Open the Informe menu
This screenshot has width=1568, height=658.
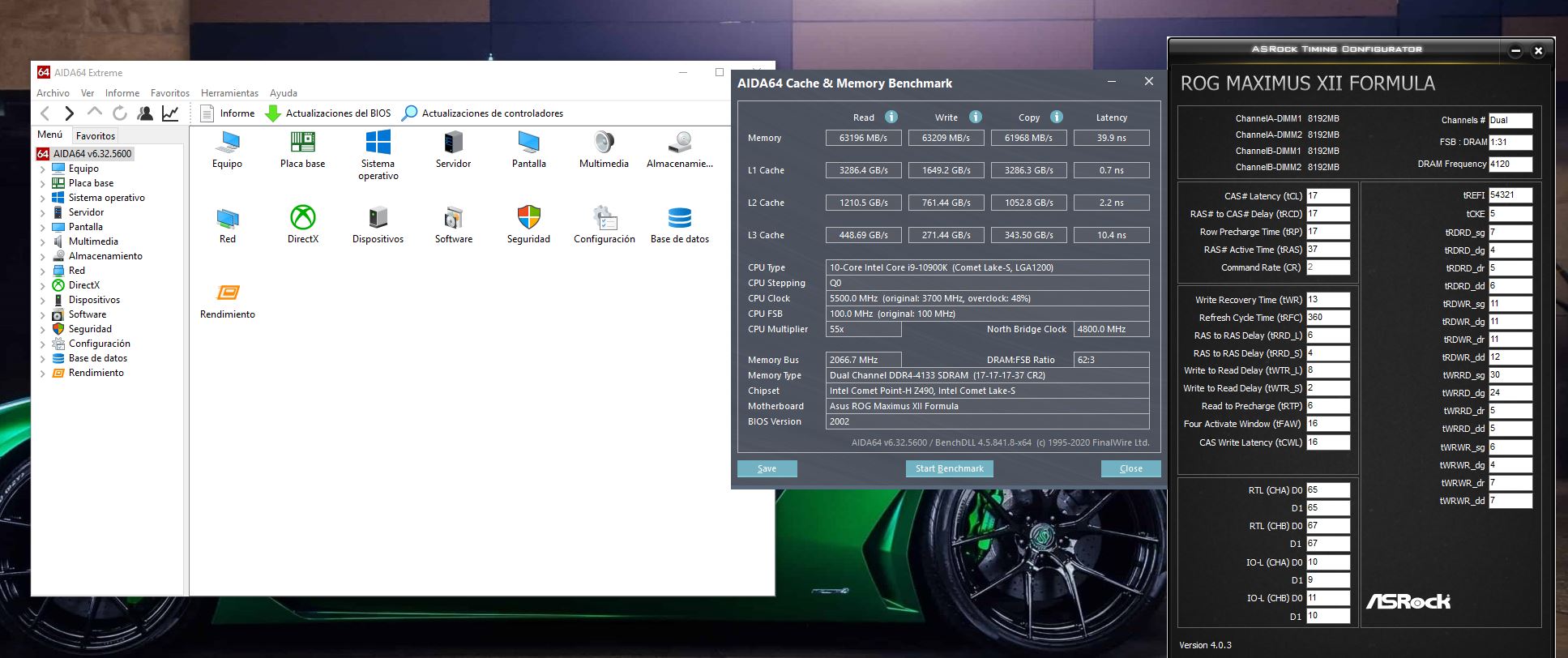122,93
